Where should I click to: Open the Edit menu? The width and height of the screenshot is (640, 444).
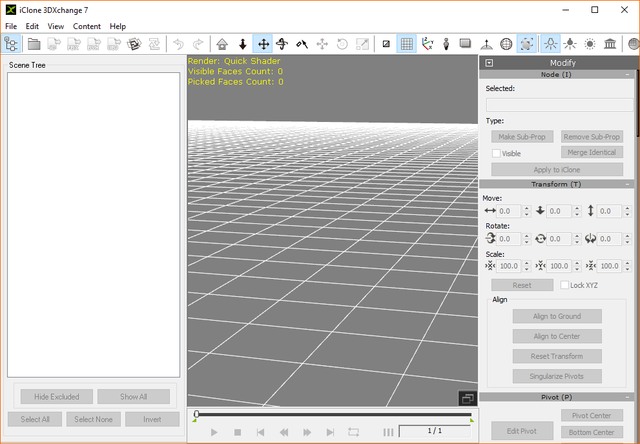33,26
